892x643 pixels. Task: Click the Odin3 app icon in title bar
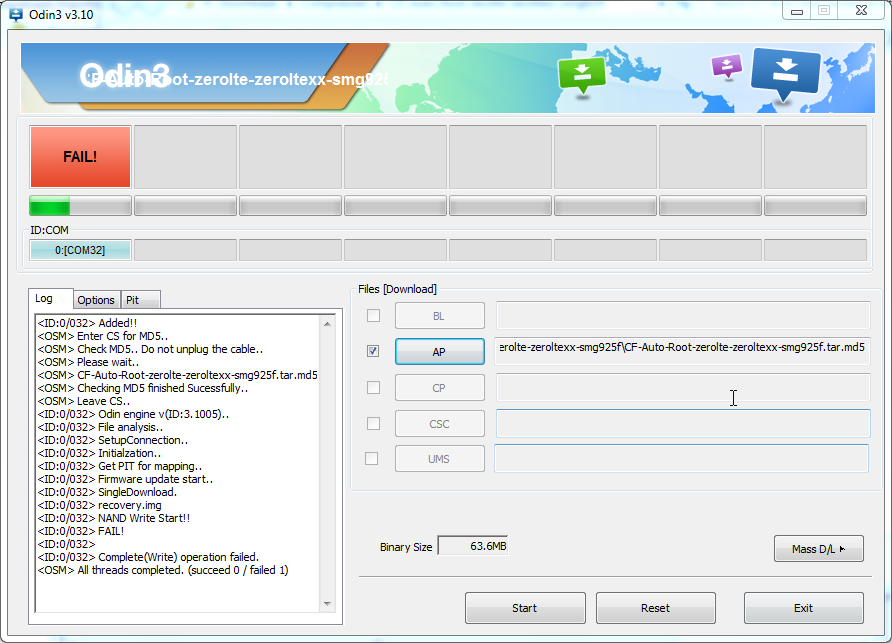pos(16,14)
